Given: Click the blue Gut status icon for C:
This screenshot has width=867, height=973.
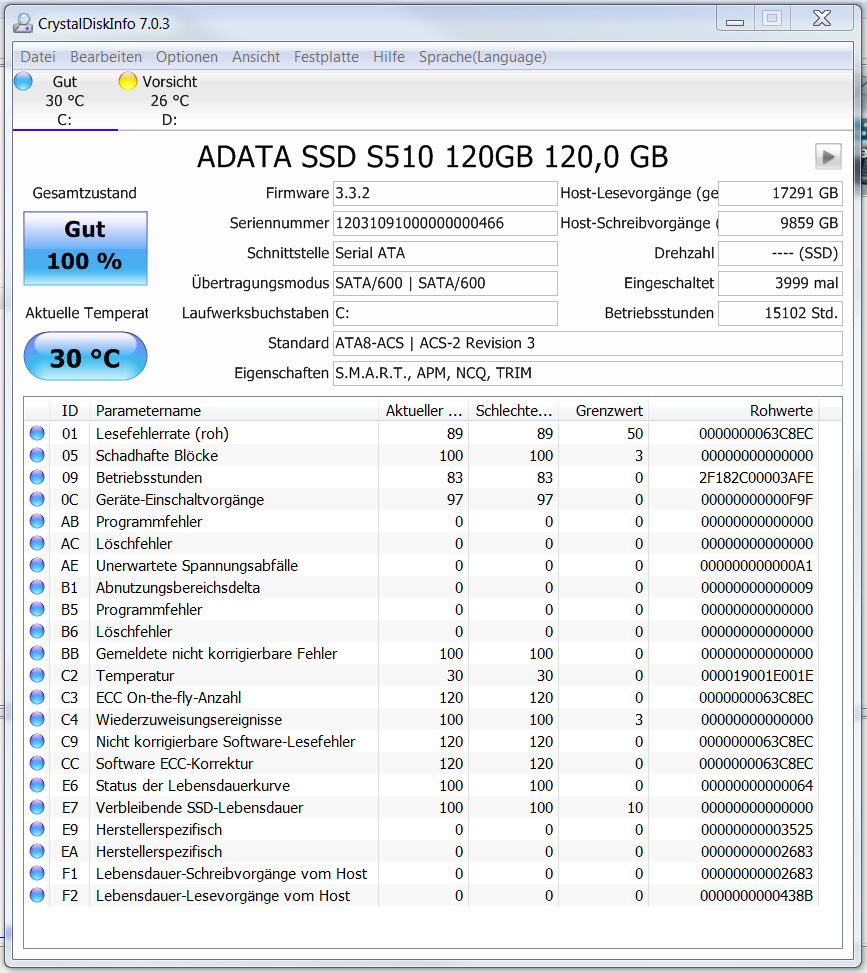Looking at the screenshot, I should pos(24,81).
